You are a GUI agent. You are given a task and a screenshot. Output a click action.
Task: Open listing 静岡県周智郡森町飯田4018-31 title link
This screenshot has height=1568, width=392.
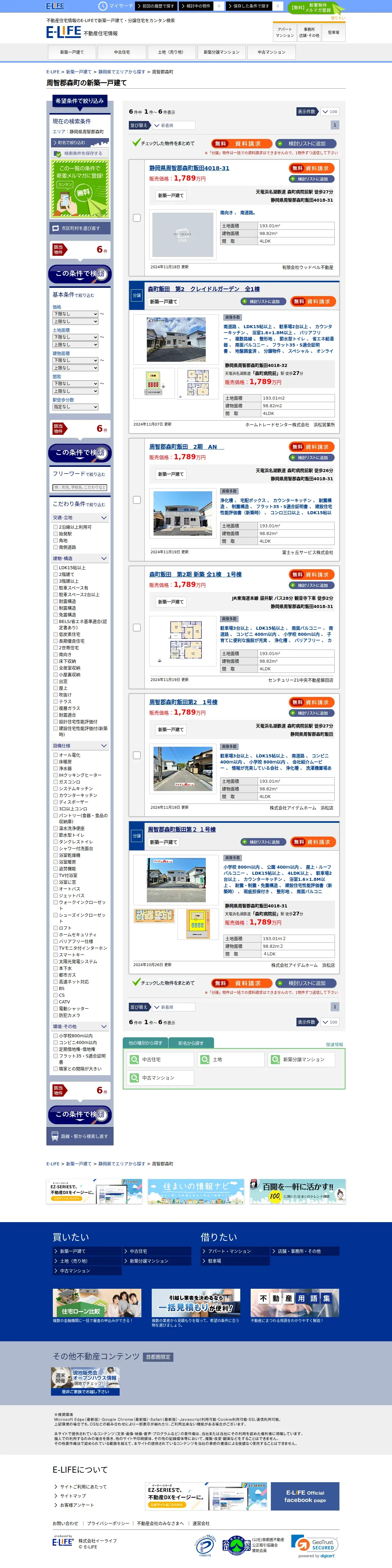click(x=189, y=169)
